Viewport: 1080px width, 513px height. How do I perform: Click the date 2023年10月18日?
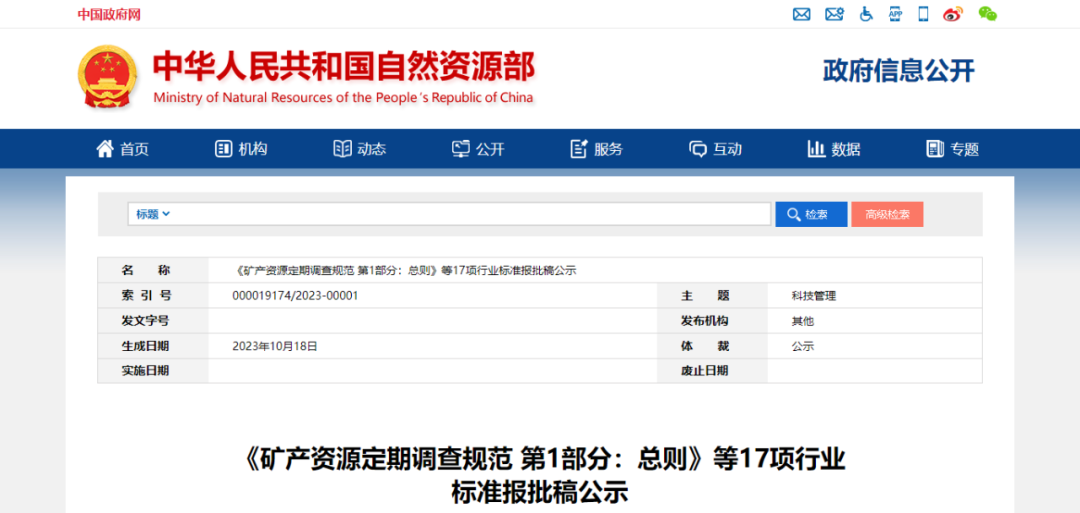(x=275, y=346)
